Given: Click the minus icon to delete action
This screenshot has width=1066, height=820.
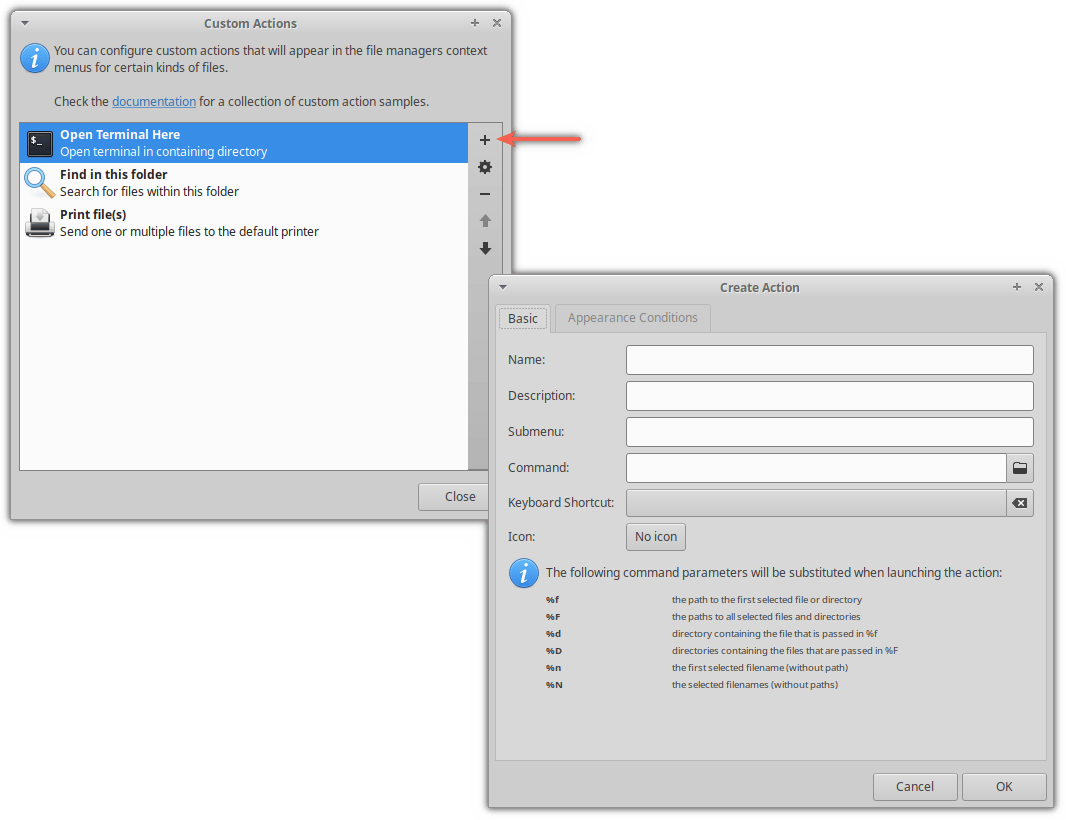Looking at the screenshot, I should pos(485,194).
